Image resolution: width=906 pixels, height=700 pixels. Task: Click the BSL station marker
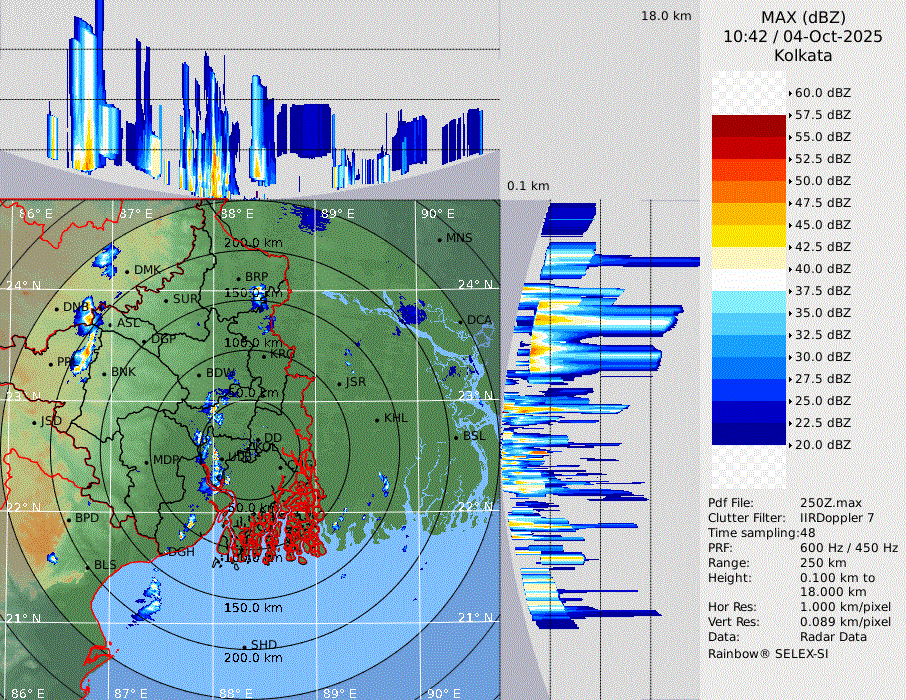(456, 437)
